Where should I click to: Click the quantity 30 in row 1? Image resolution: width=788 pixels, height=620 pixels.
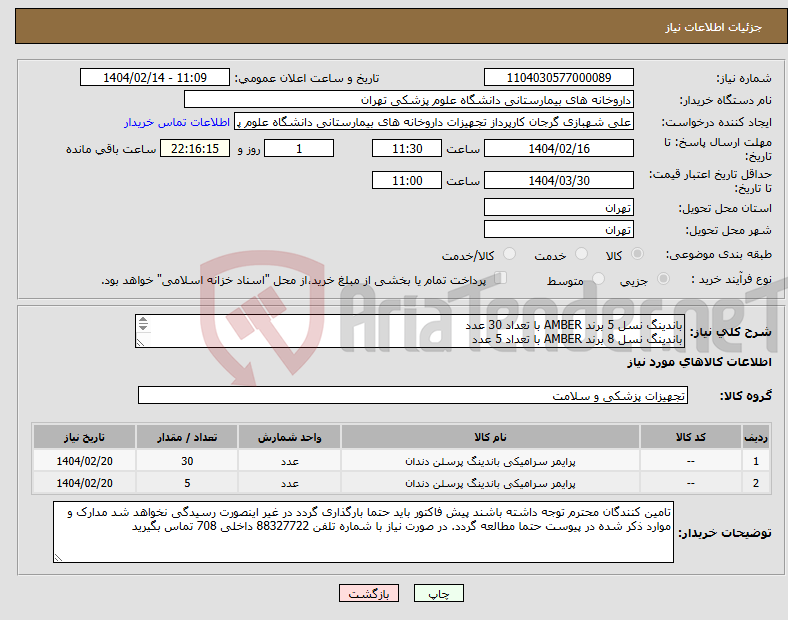click(187, 461)
